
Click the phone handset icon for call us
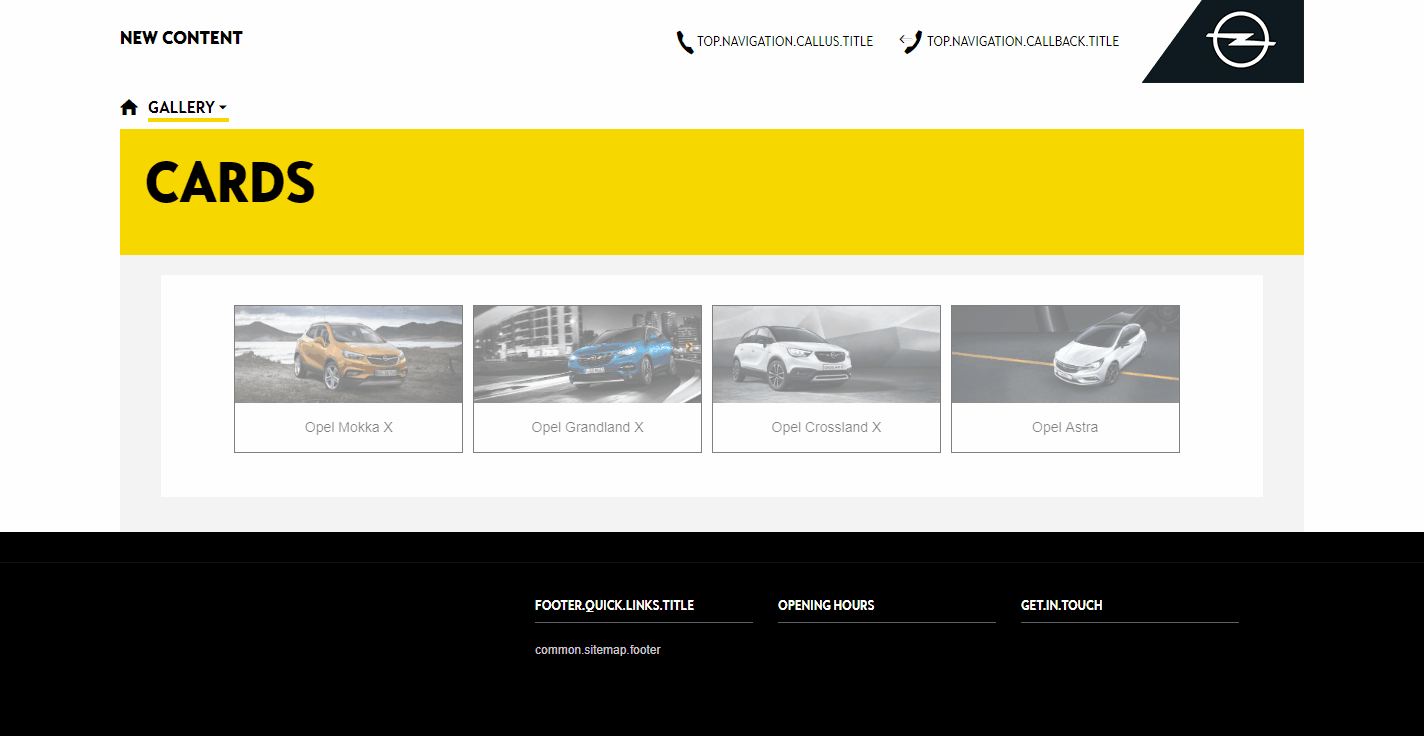pos(684,42)
